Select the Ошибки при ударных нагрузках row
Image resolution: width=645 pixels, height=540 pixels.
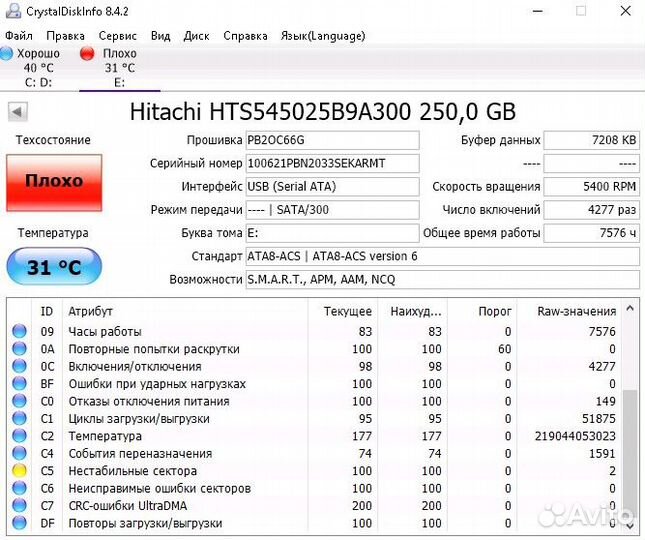[x=314, y=383]
